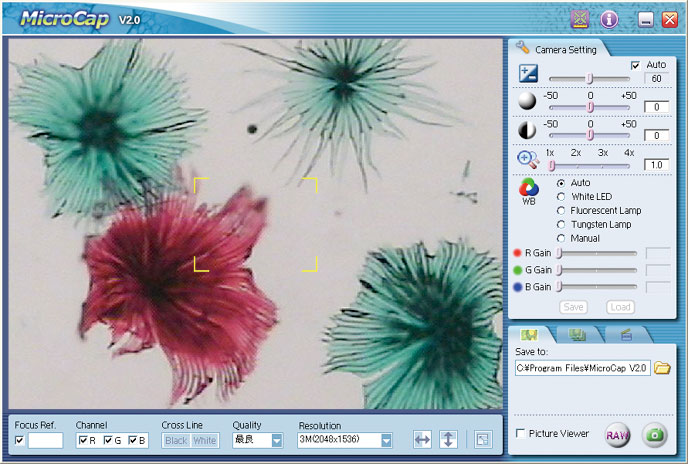Viewport: 688px width, 464px height.
Task: Uncheck the R channel checkbox
Action: (83, 441)
